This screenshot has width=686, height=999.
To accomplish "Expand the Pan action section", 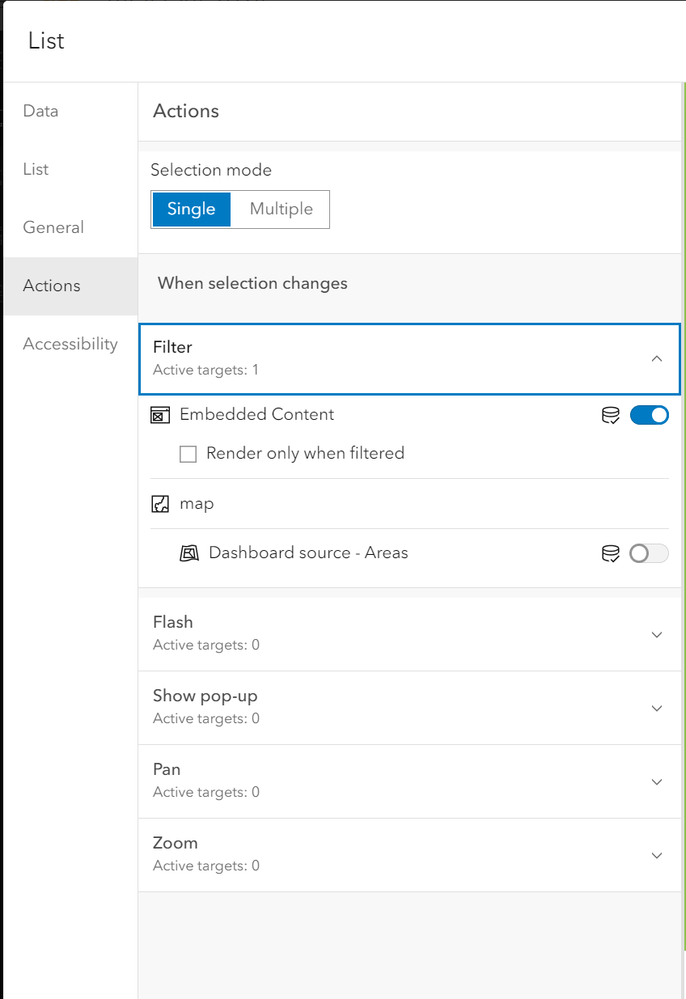I will tap(656, 781).
